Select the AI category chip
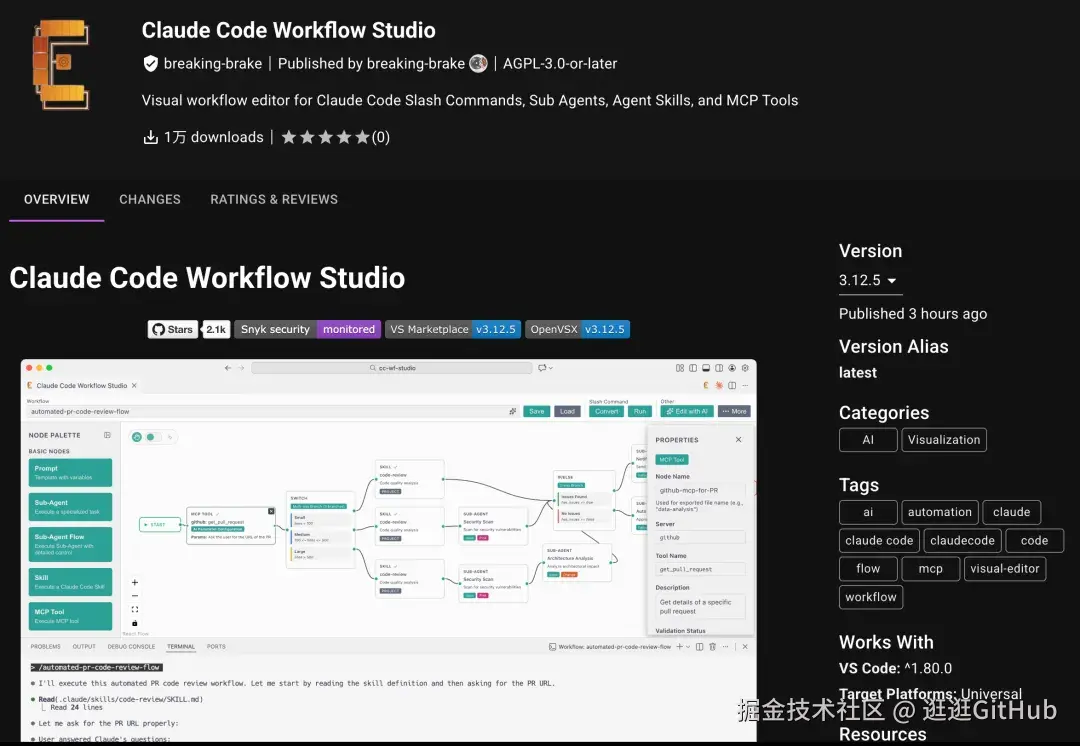This screenshot has height=746, width=1080. click(868, 439)
